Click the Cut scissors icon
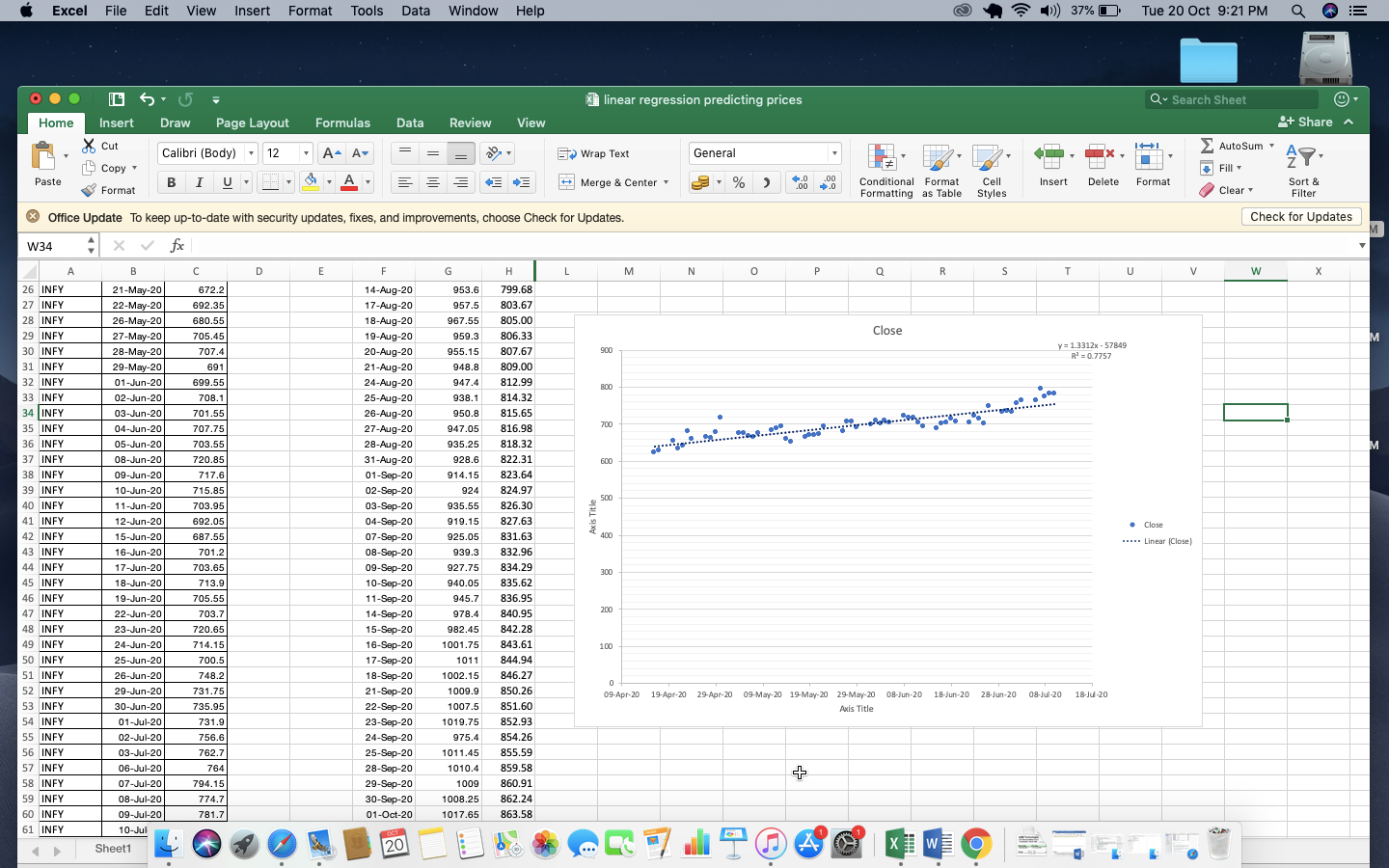 (x=89, y=146)
